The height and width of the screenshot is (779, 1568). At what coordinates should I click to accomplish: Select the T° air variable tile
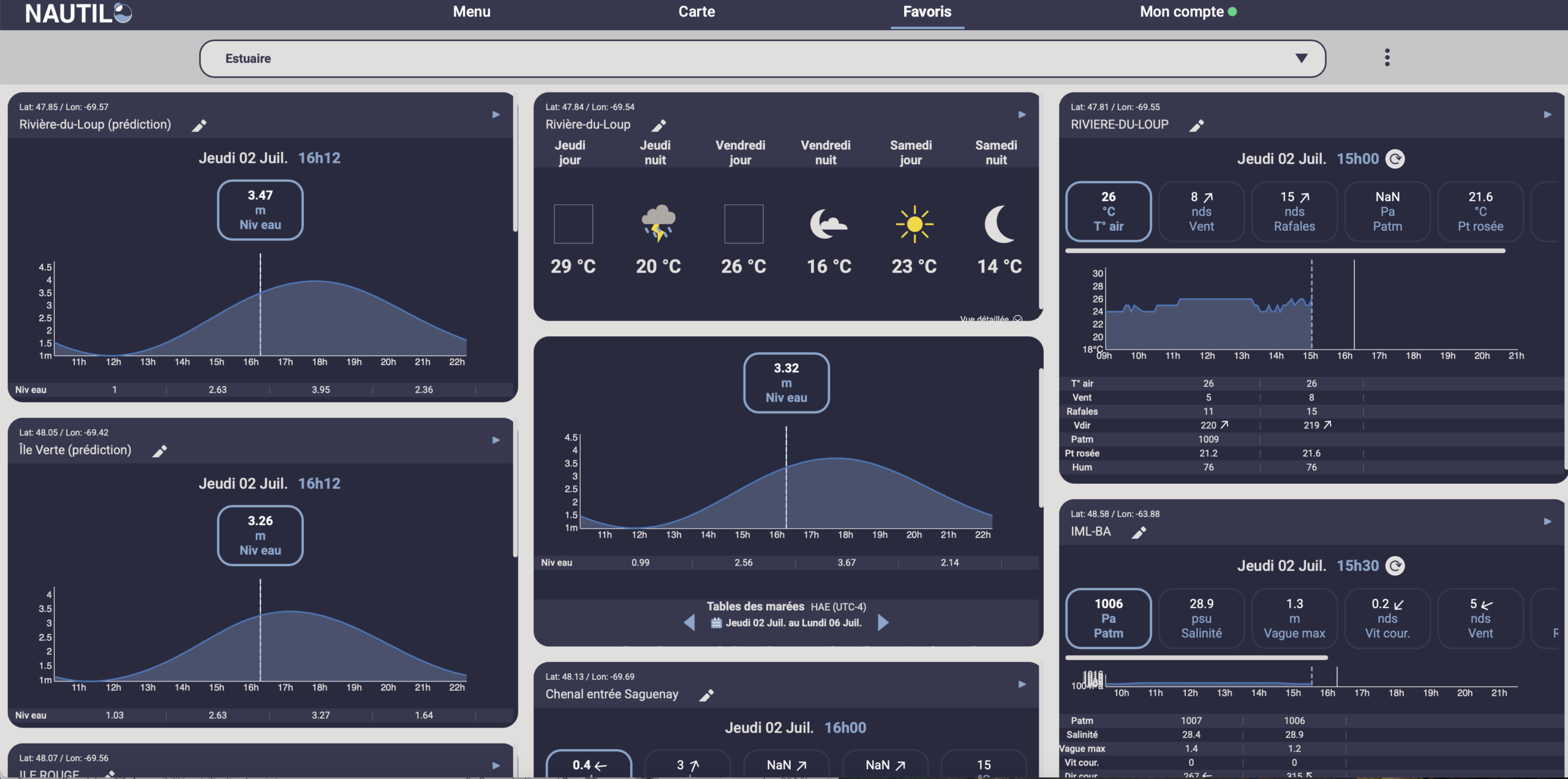tap(1109, 211)
